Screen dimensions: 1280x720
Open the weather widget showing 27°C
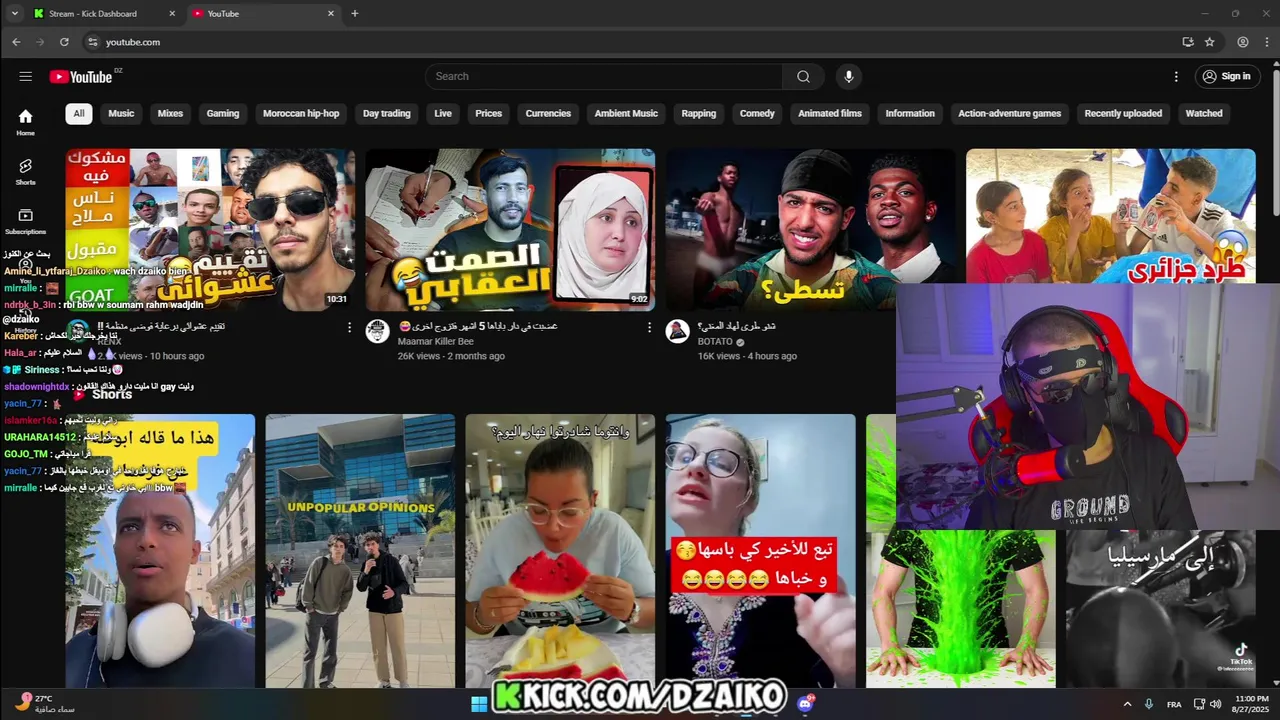tap(45, 703)
